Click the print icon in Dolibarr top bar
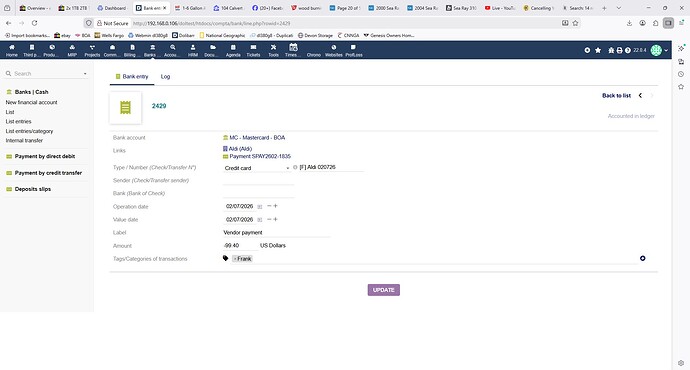690x370 pixels. pos(619,50)
